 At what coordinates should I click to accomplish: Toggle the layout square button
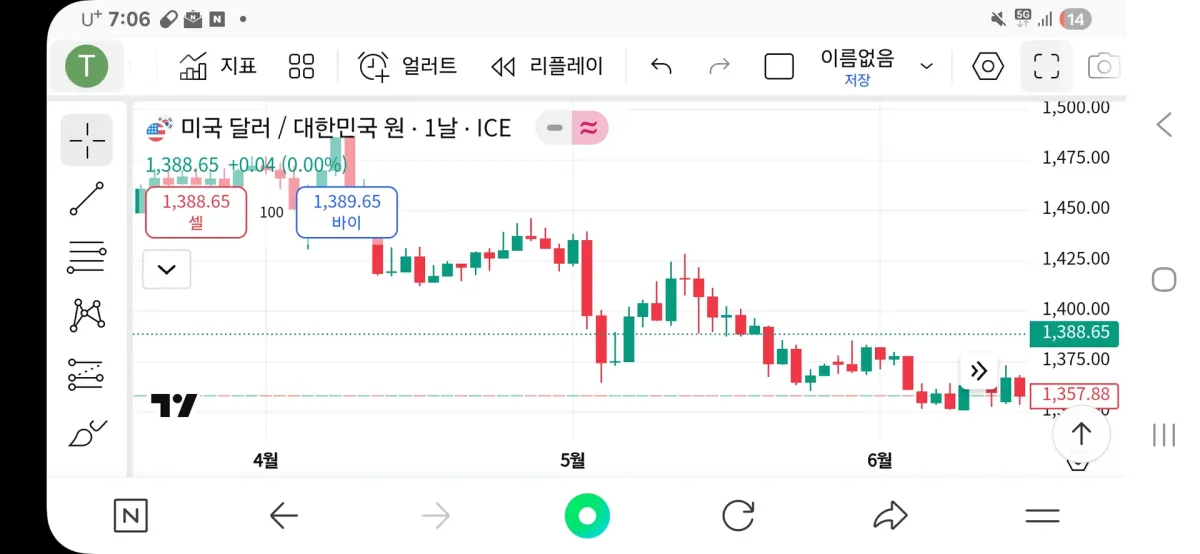[x=779, y=67]
